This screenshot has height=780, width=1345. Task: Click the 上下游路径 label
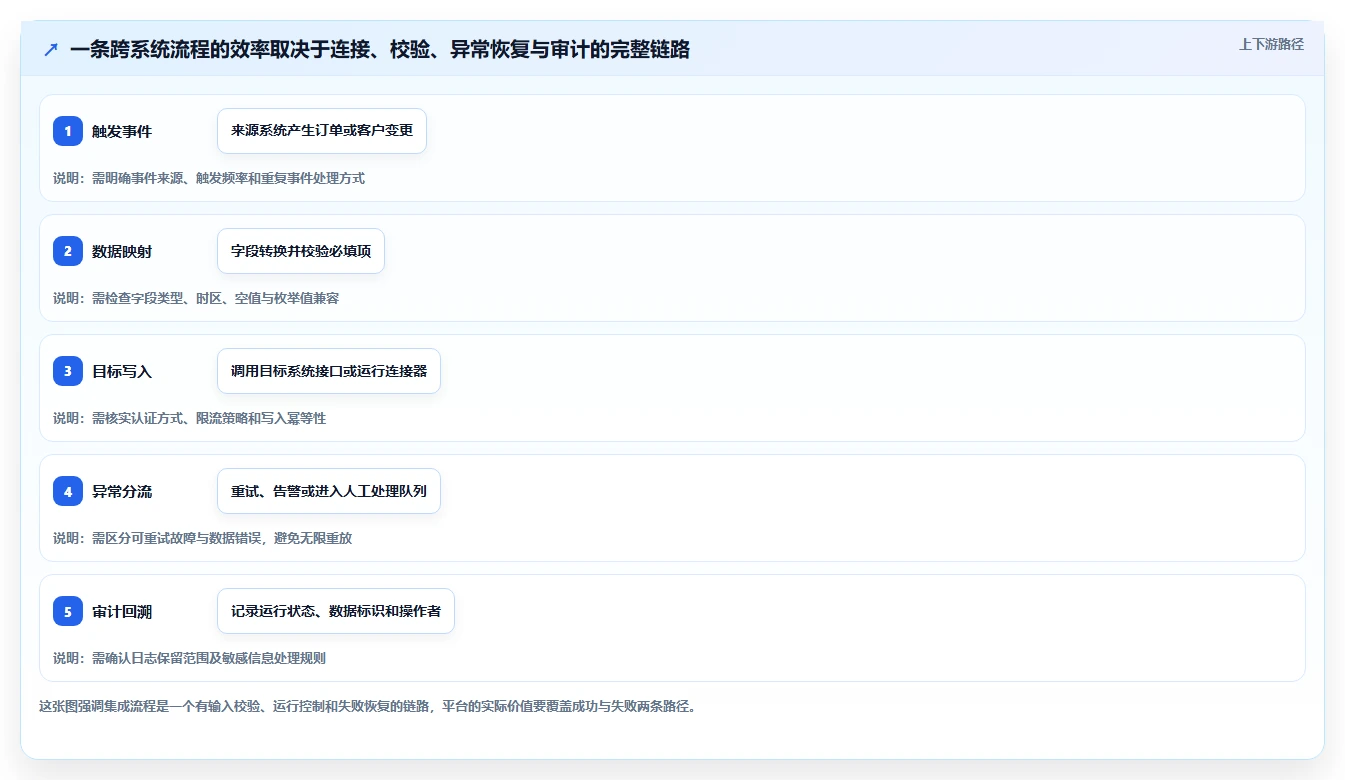tap(1271, 44)
